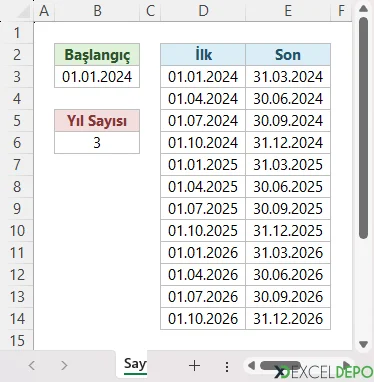This screenshot has height=382, width=374.
Task: Select cell 01.01.2026
Action: (203, 252)
